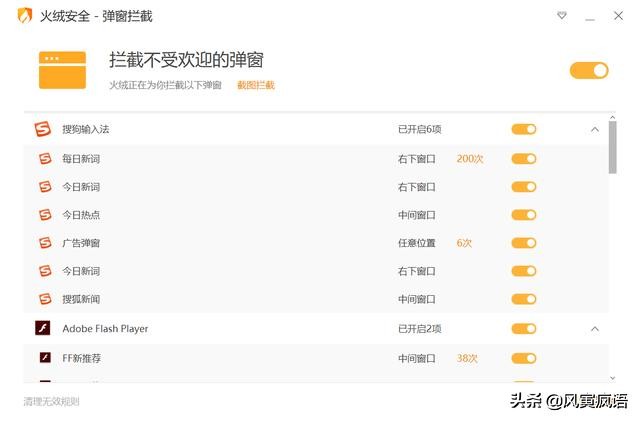Turn off the FF新推荐 switch
The height and width of the screenshot is (421, 640).
[x=524, y=358]
